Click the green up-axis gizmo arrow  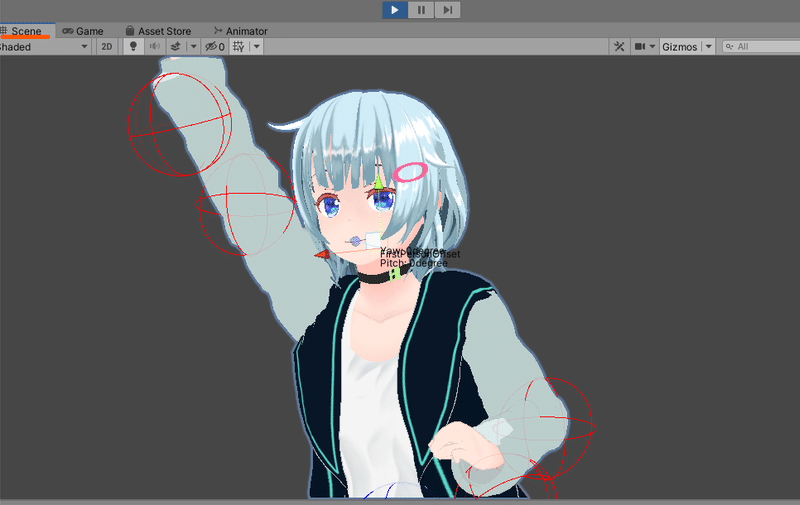pos(378,182)
